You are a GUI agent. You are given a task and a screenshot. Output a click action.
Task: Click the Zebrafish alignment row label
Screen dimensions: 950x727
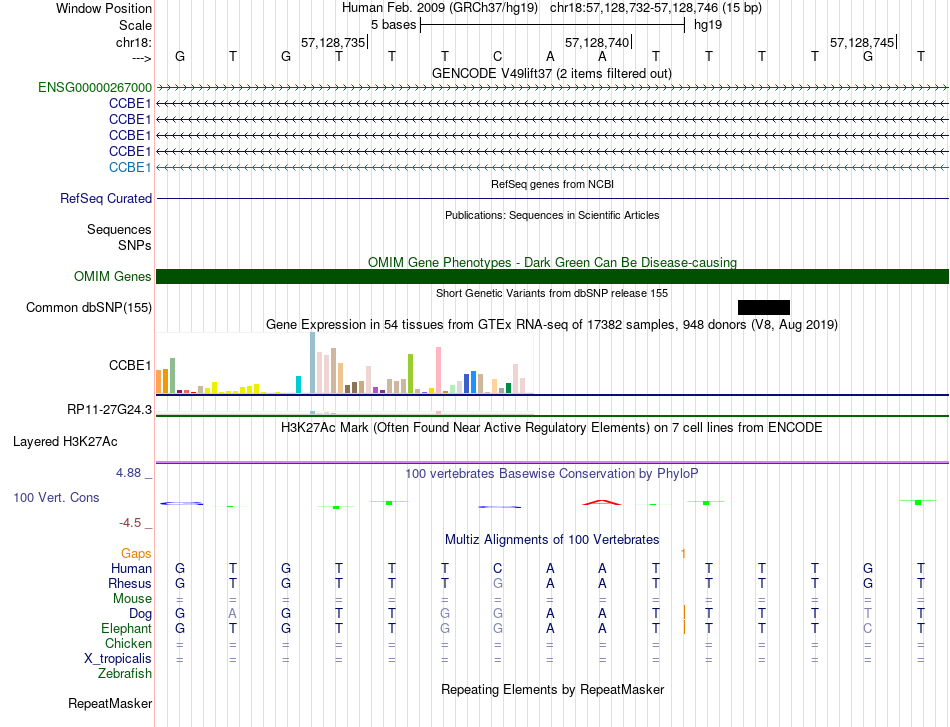(125, 673)
